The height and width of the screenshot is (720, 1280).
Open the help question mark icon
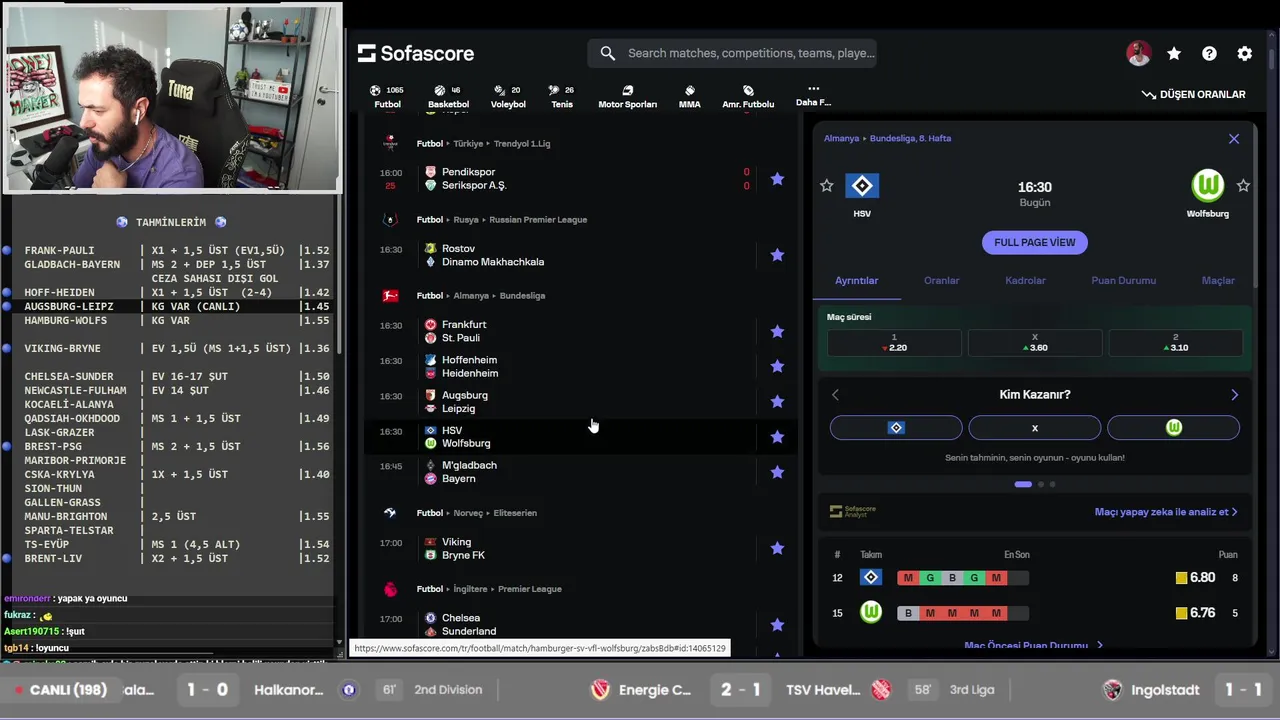[x=1209, y=54]
